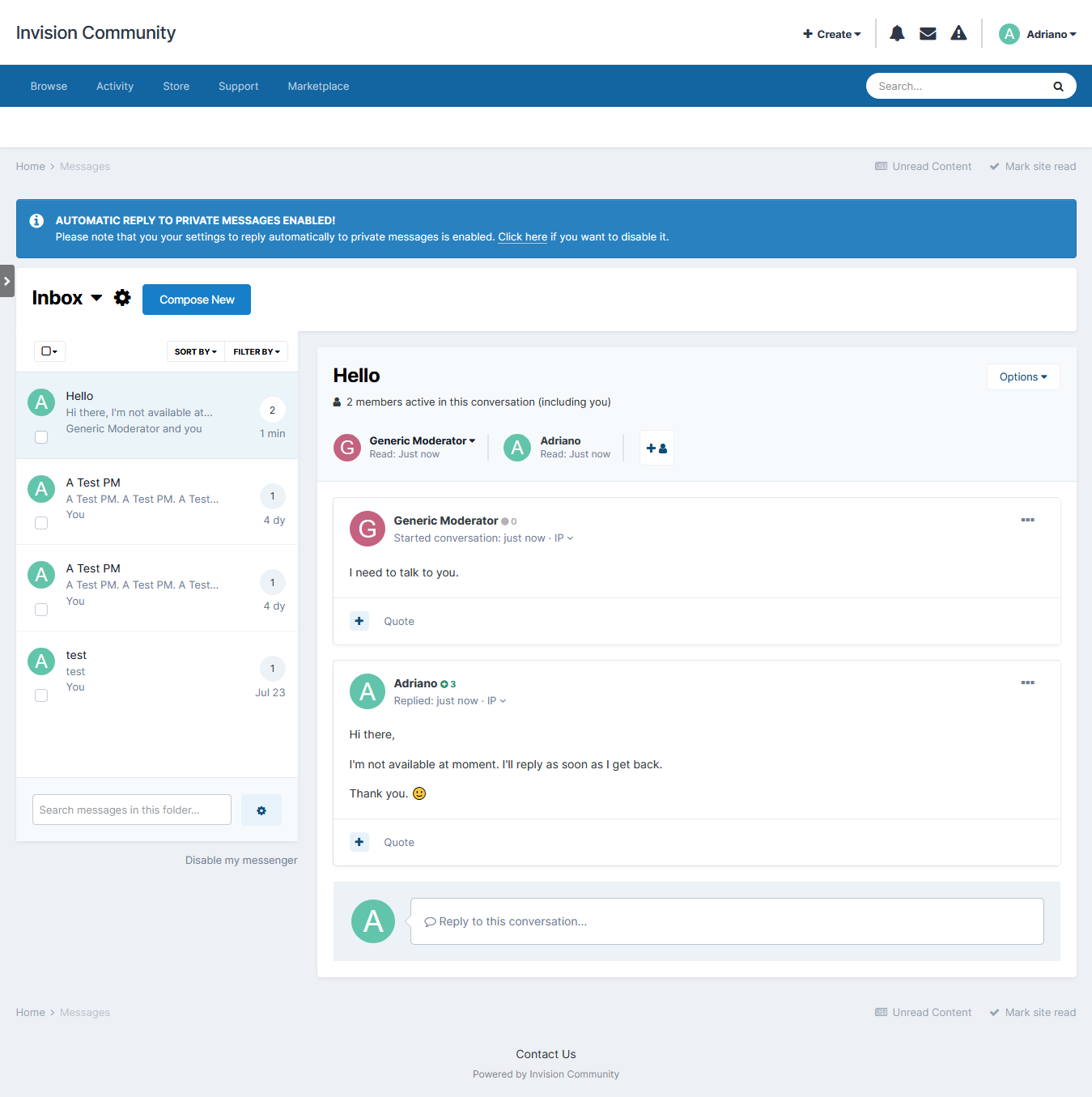Open the messages envelope icon
Image resolution: width=1092 pixels, height=1097 pixels.
928,33
